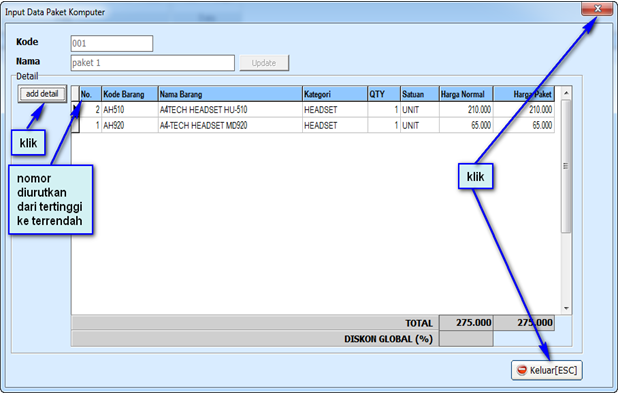Image resolution: width=618 pixels, height=393 pixels.
Task: Click the add detail button
Action: coord(42,94)
